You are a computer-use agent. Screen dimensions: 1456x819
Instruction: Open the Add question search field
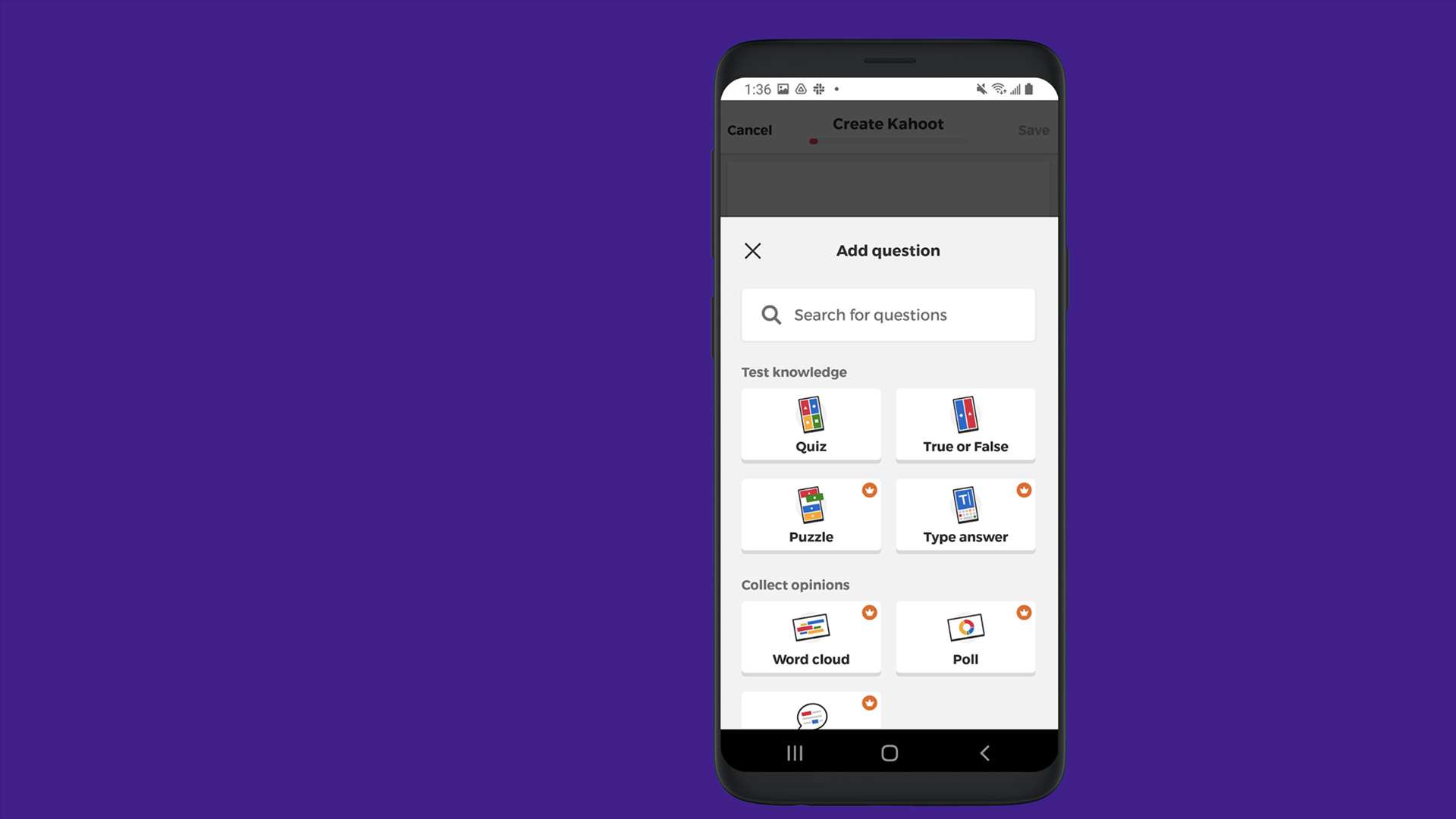click(887, 314)
